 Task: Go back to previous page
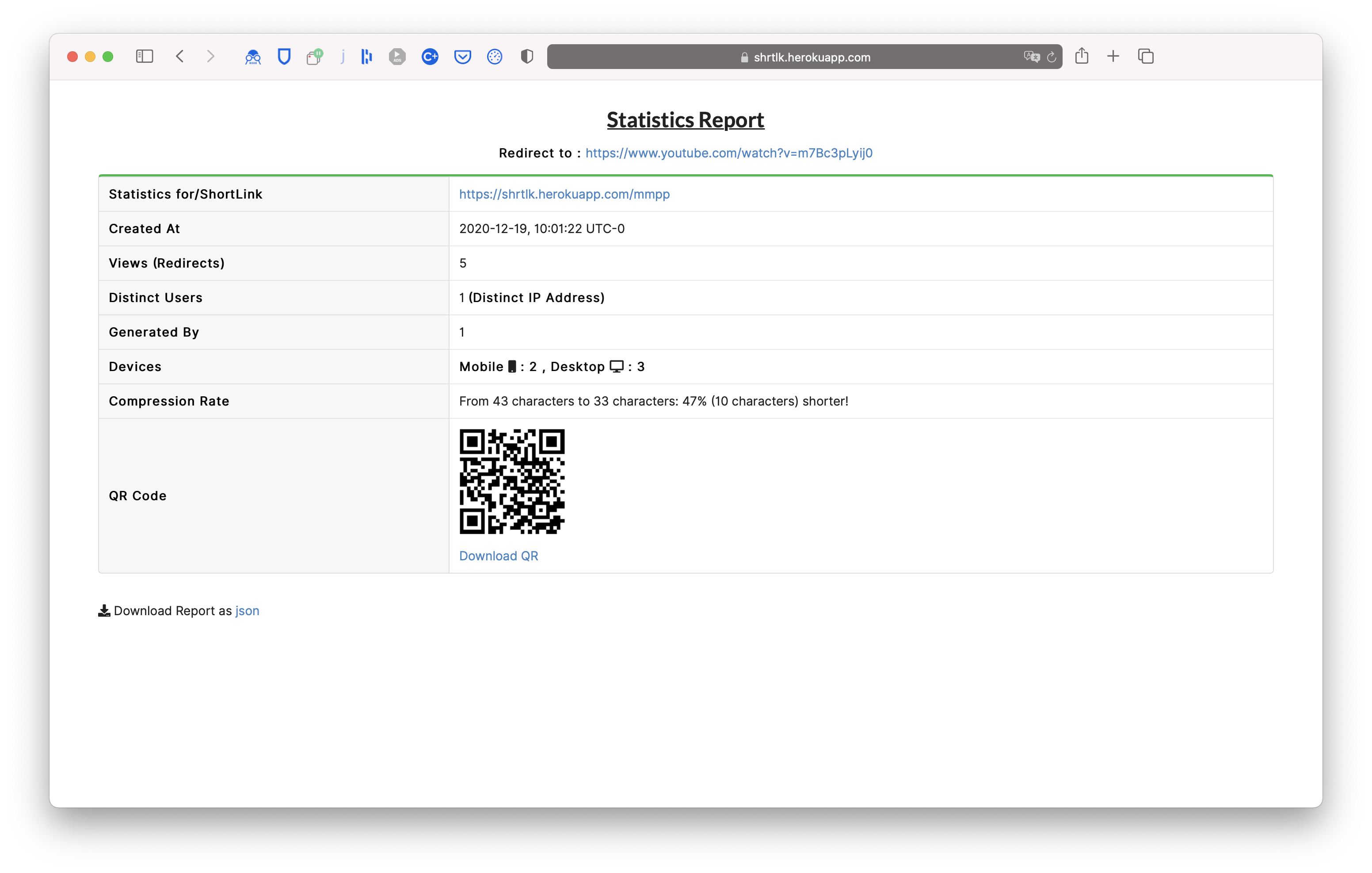[x=180, y=57]
